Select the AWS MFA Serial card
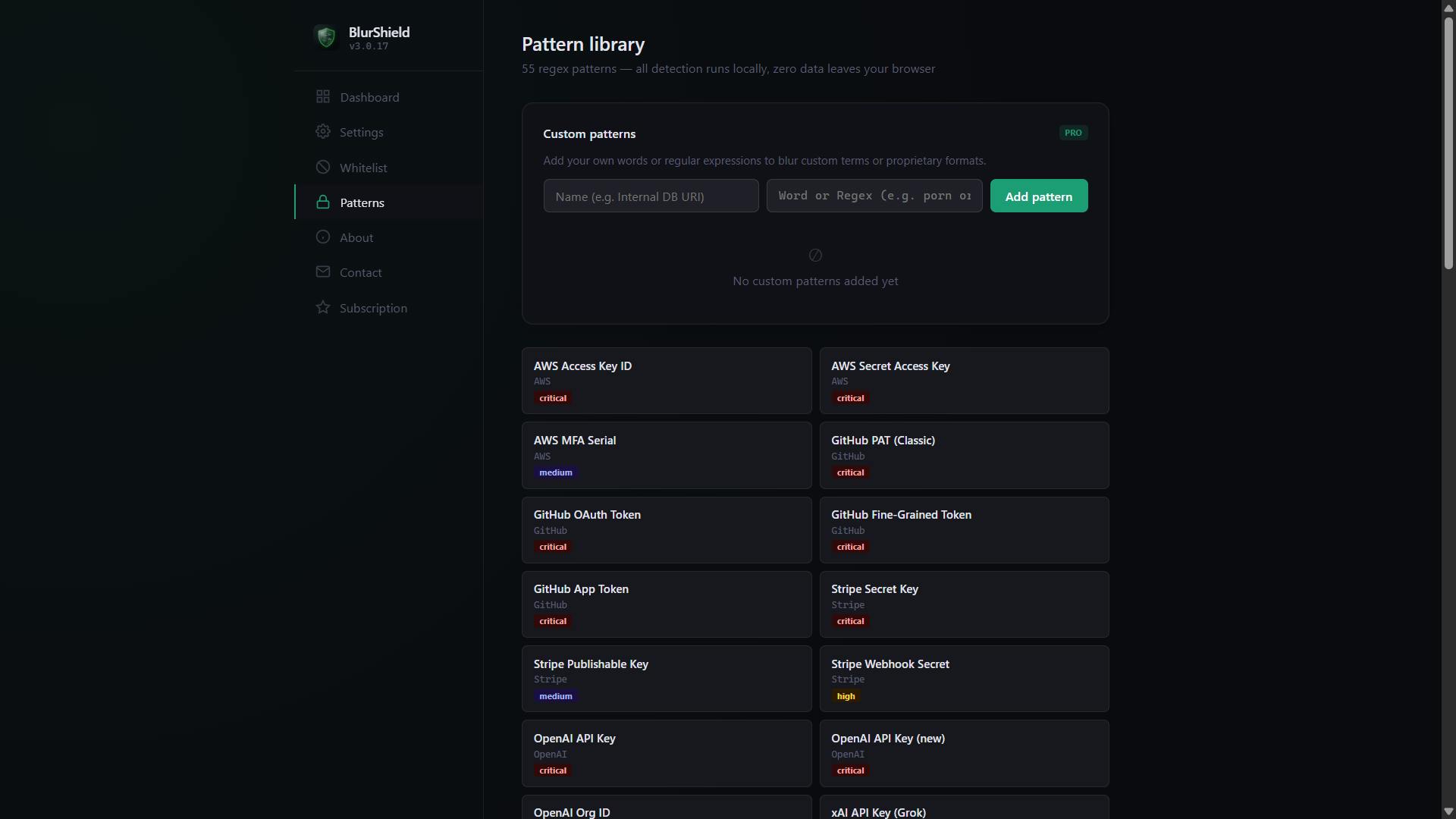1456x819 pixels. pos(667,456)
